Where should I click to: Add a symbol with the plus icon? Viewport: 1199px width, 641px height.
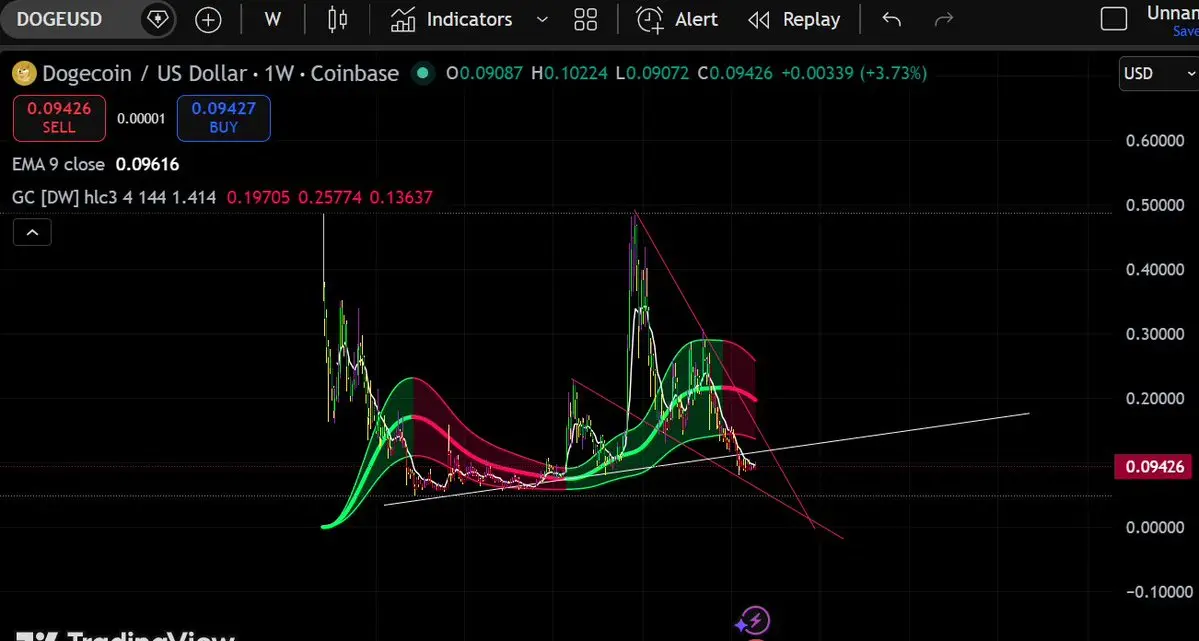click(208, 20)
